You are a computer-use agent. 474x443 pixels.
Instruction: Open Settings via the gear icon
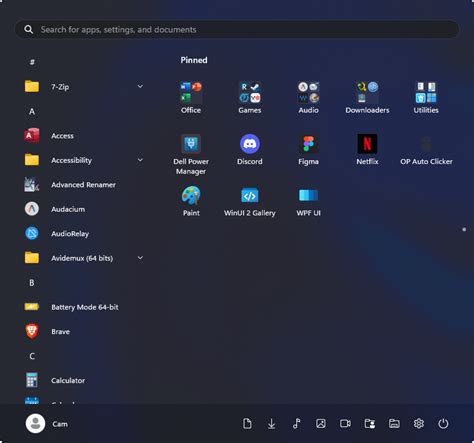pyautogui.click(x=419, y=424)
